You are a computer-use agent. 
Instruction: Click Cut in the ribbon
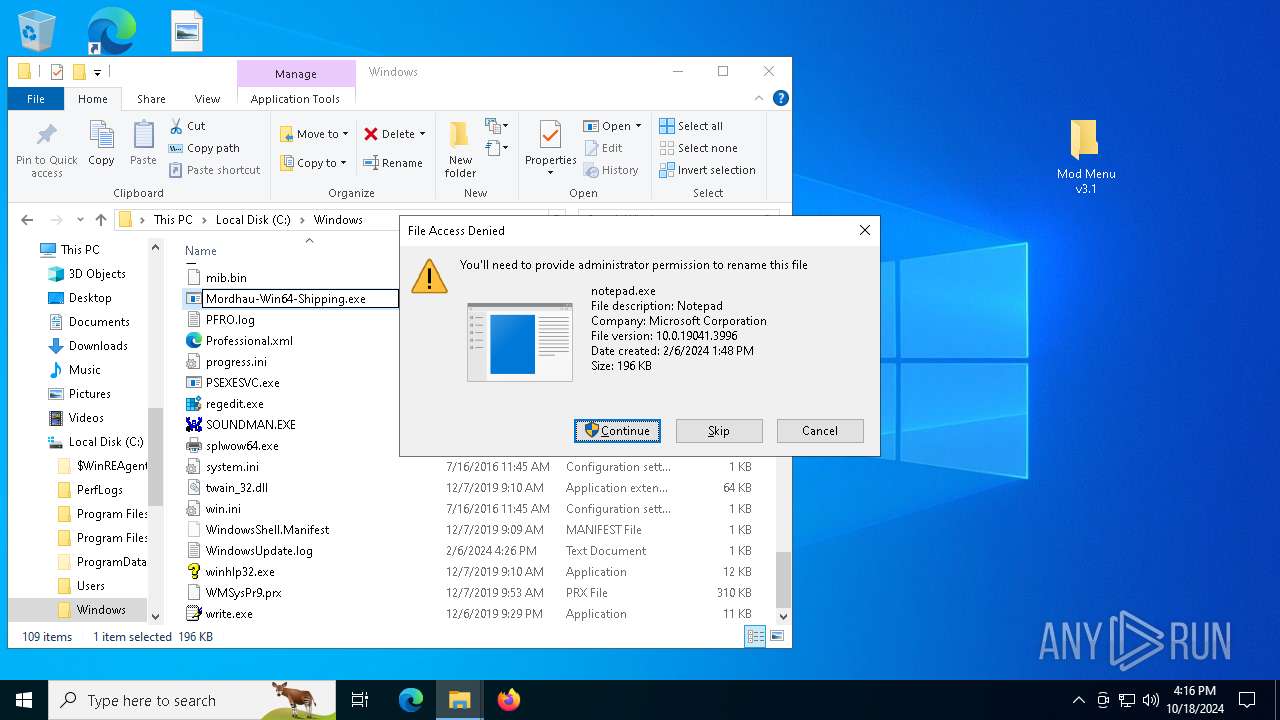187,126
